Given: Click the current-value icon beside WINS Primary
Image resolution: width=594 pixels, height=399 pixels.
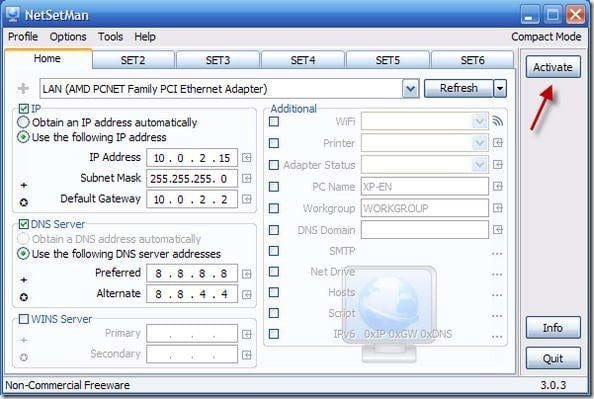Looking at the screenshot, I should coord(247,334).
